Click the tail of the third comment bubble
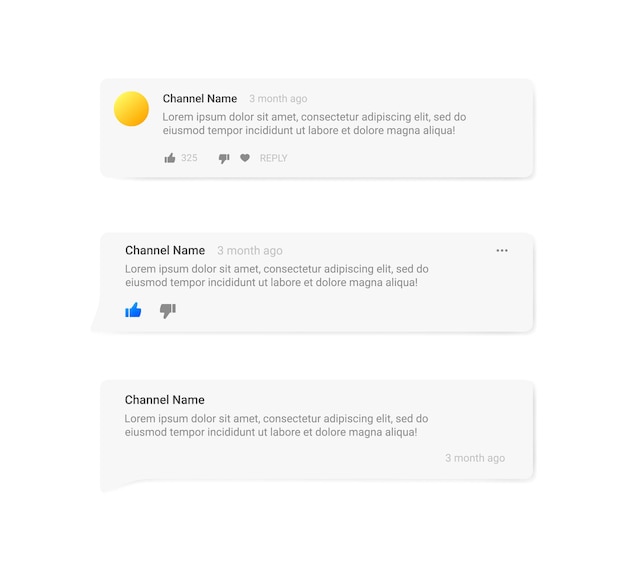This screenshot has height=576, width=626. [114, 485]
